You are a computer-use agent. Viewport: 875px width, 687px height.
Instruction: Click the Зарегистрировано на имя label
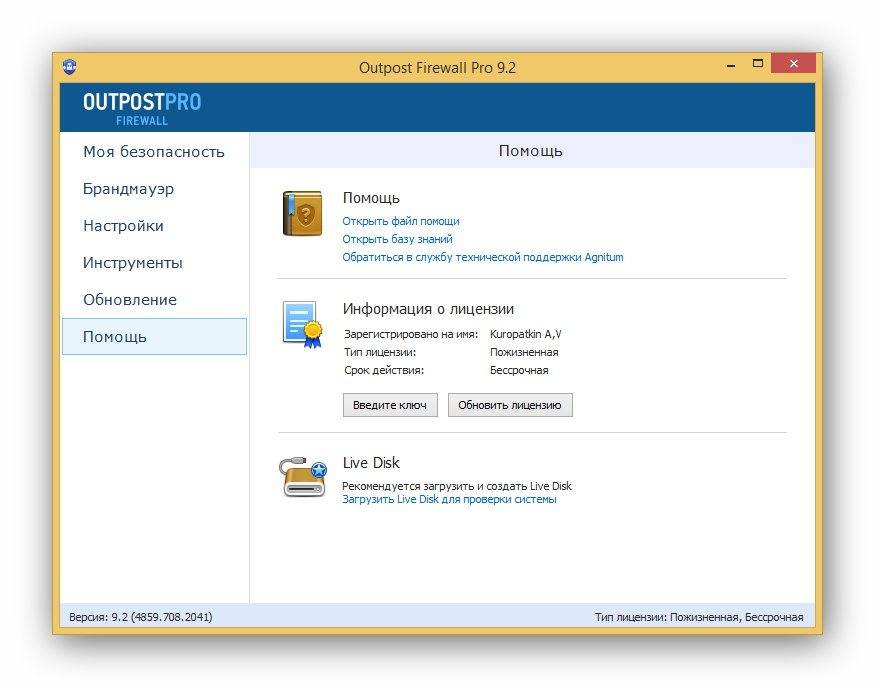(x=411, y=334)
